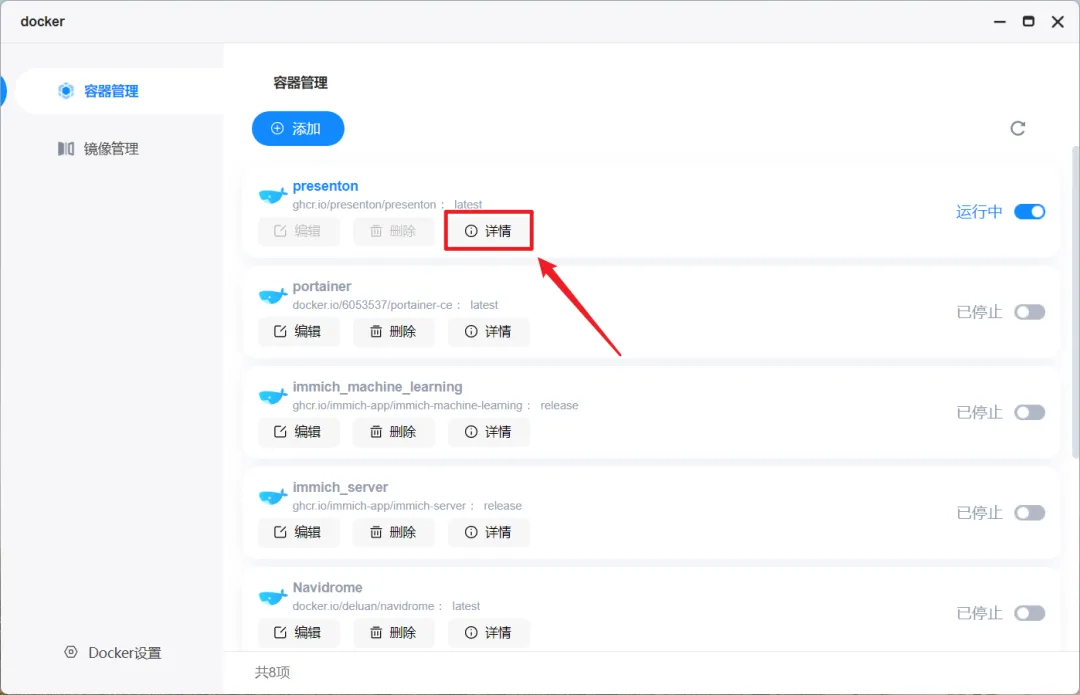Viewport: 1080px width, 695px height.
Task: Enable the immich_machine_learning container switch
Action: 1029,413
